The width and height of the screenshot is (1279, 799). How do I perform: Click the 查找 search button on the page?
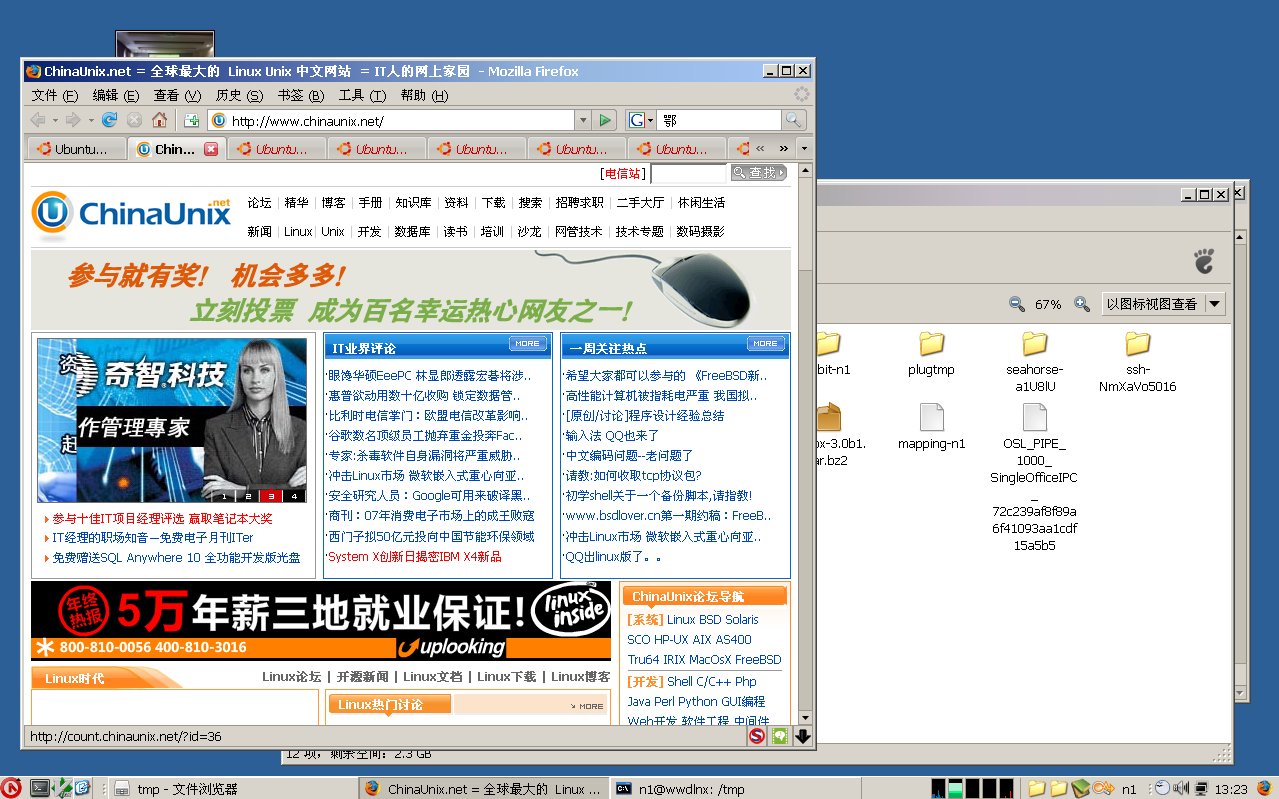tap(758, 173)
